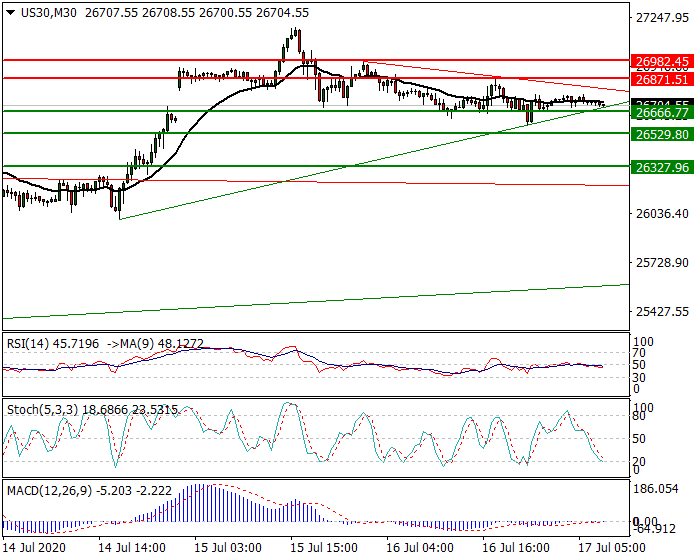Click the RSI scale value 30
Image resolution: width=700 pixels, height=560 pixels.
point(640,378)
